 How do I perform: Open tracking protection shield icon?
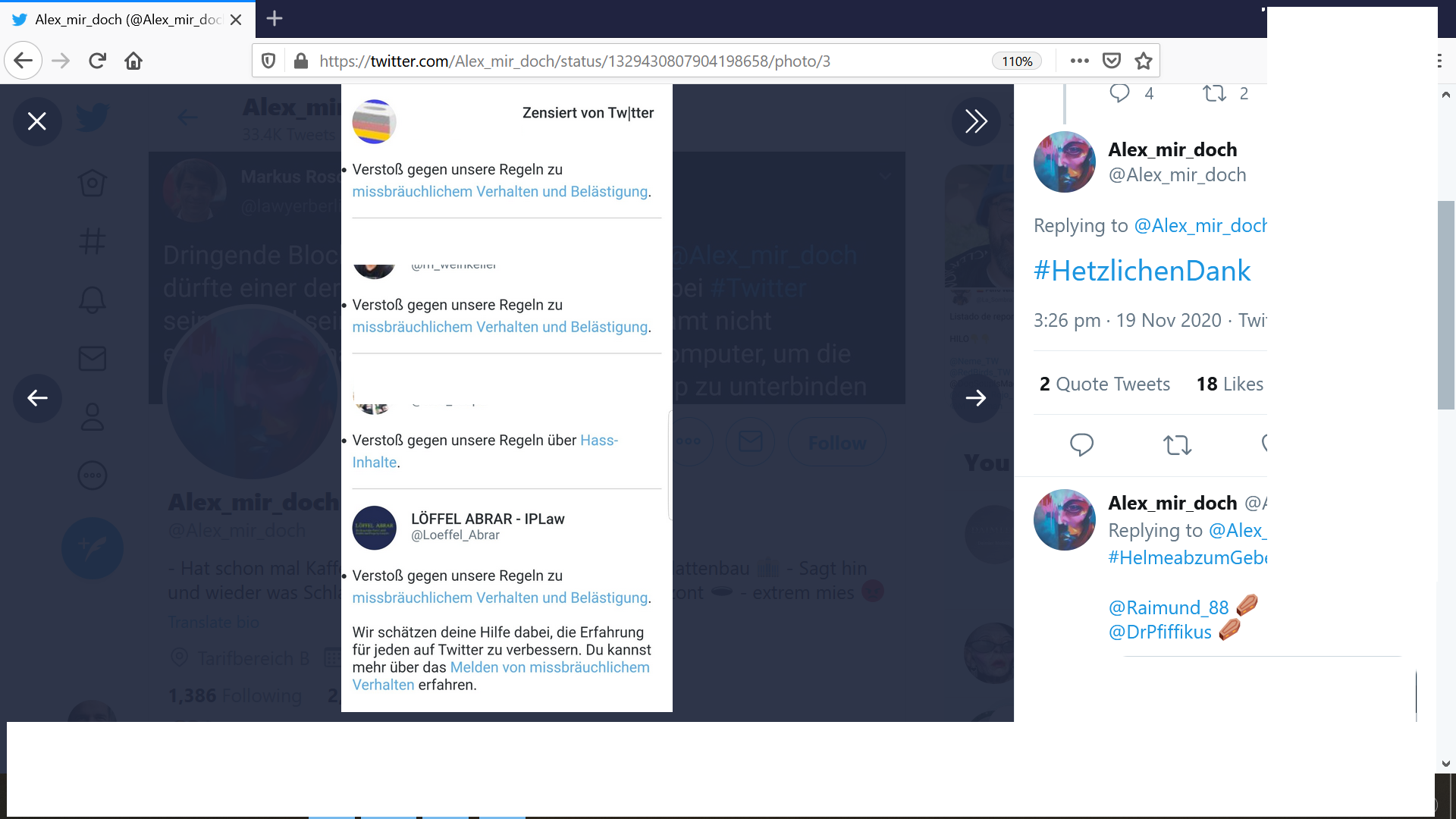click(x=268, y=61)
